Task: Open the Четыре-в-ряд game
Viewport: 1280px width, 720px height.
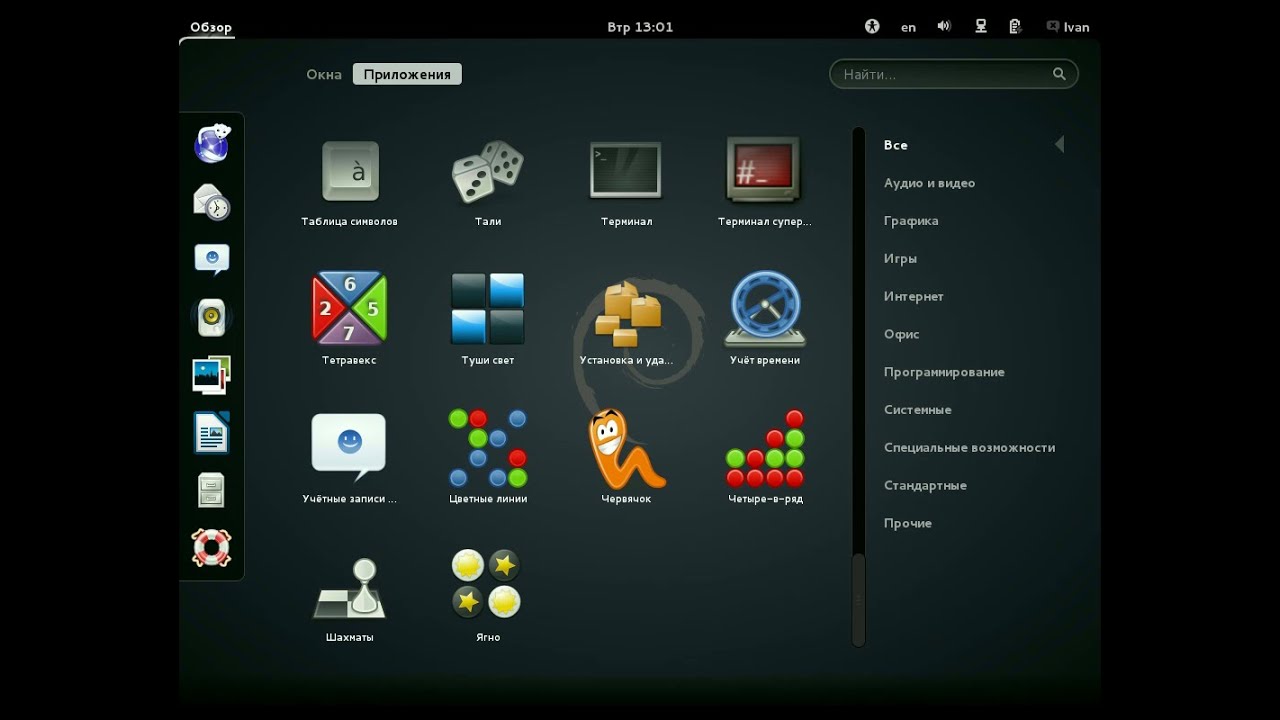Action: [x=765, y=458]
